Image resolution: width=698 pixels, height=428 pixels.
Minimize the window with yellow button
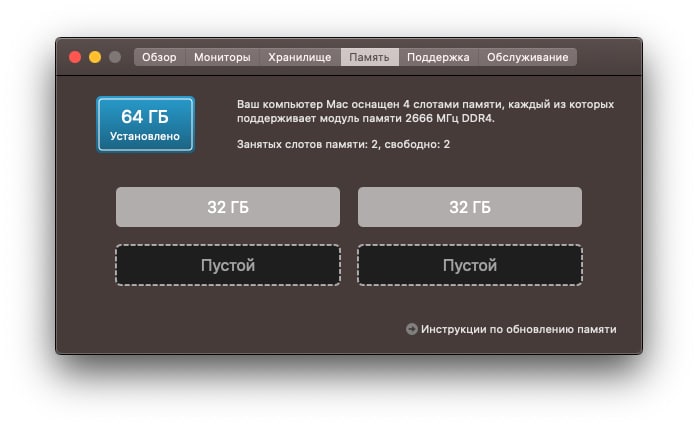[x=95, y=57]
